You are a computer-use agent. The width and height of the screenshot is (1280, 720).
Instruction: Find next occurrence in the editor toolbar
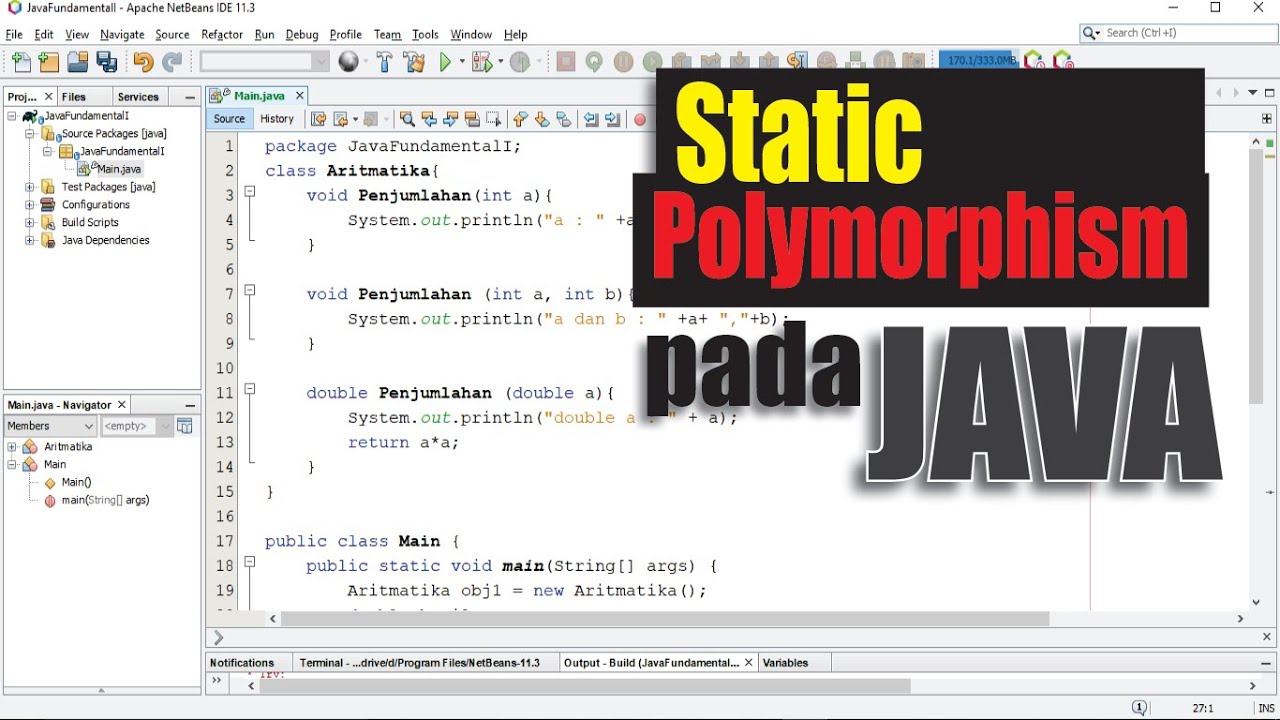(451, 119)
